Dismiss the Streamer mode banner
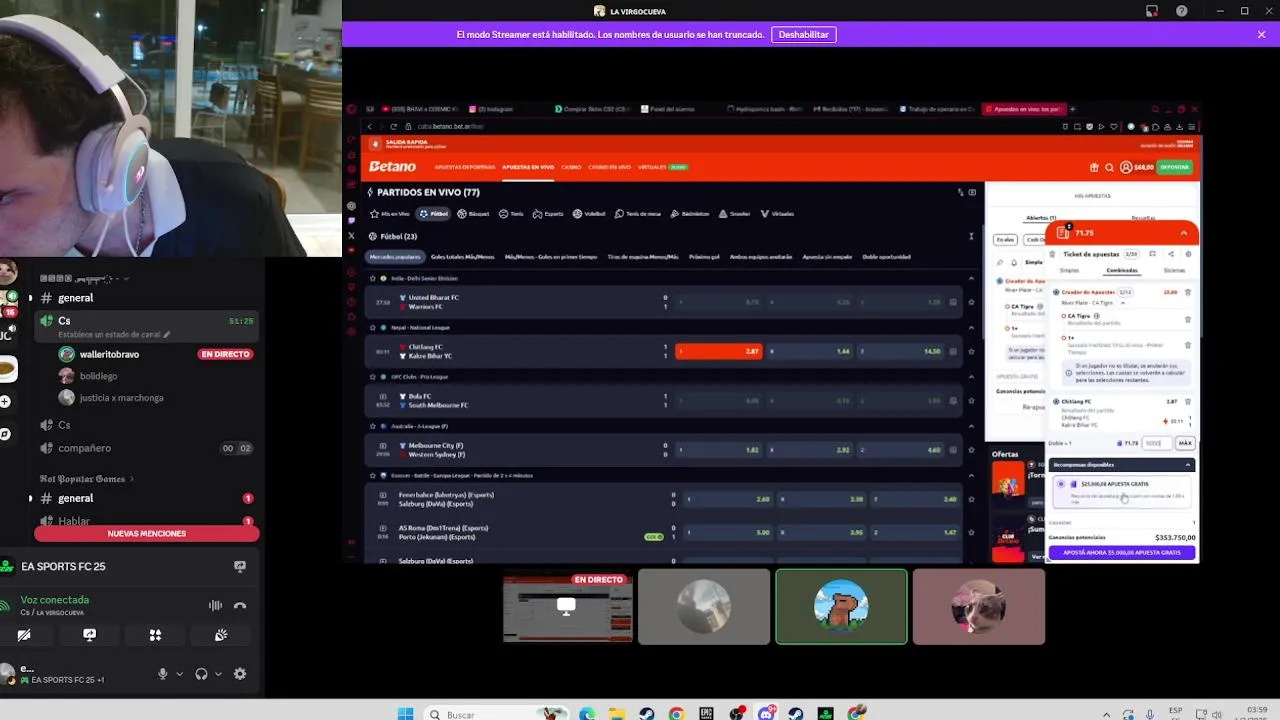This screenshot has width=1280, height=720. [x=1262, y=34]
